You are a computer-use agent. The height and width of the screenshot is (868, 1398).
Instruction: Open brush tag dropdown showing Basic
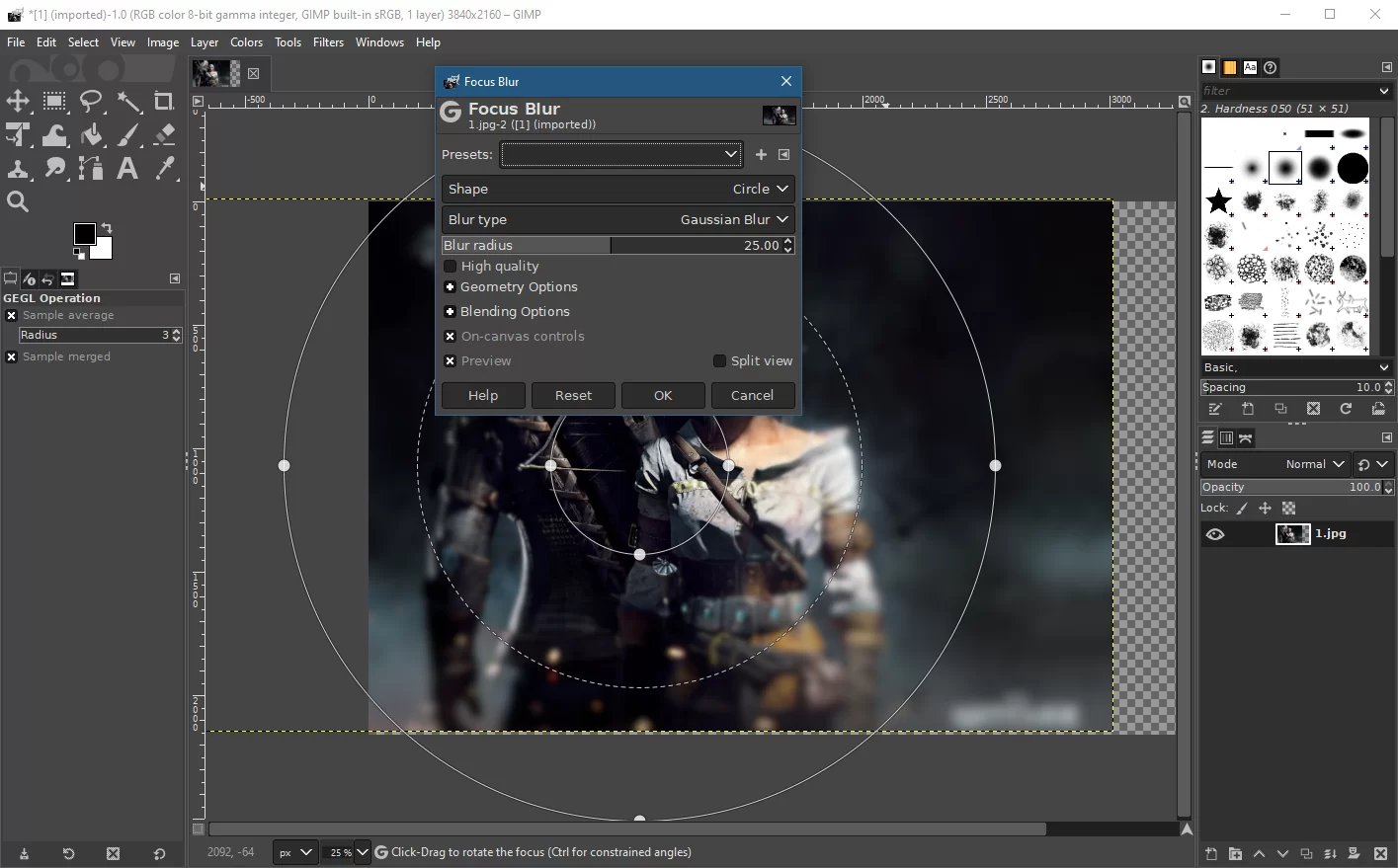(1297, 367)
